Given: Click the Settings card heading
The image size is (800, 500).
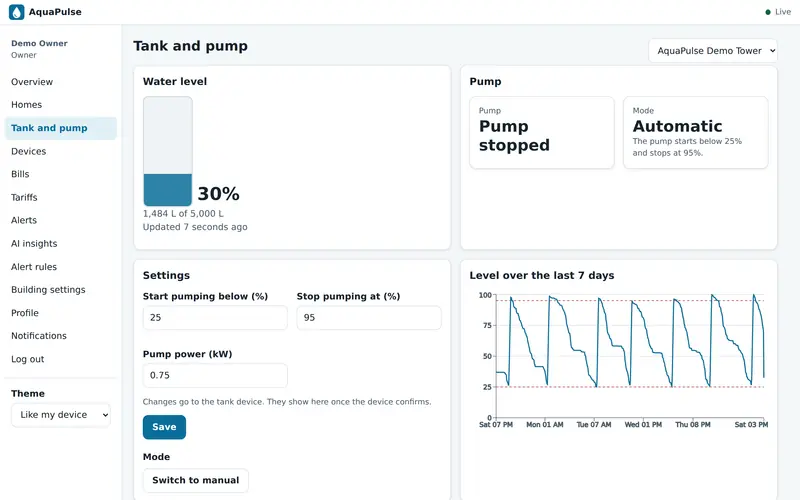Looking at the screenshot, I should [166, 276].
